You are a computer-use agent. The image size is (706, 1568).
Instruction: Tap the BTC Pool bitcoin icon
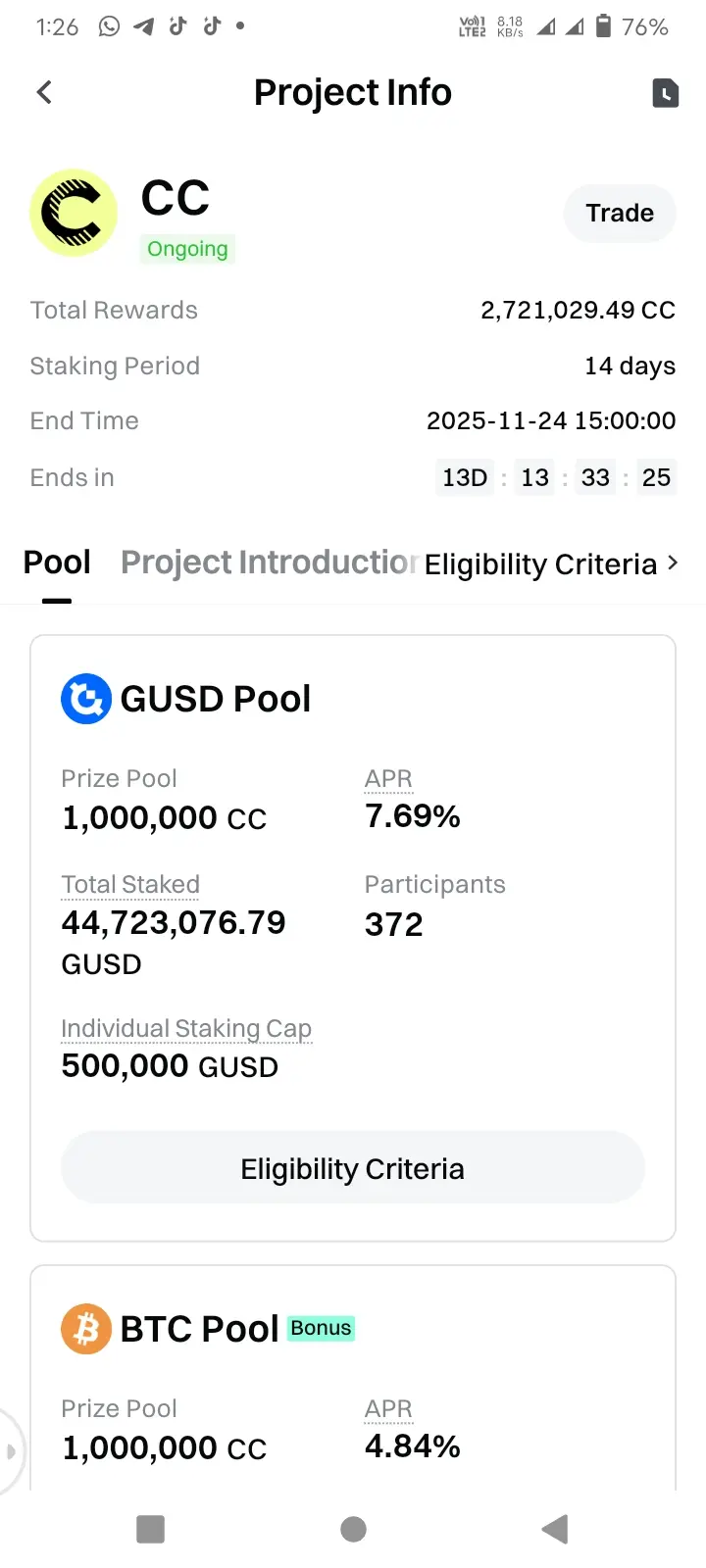(x=86, y=1329)
